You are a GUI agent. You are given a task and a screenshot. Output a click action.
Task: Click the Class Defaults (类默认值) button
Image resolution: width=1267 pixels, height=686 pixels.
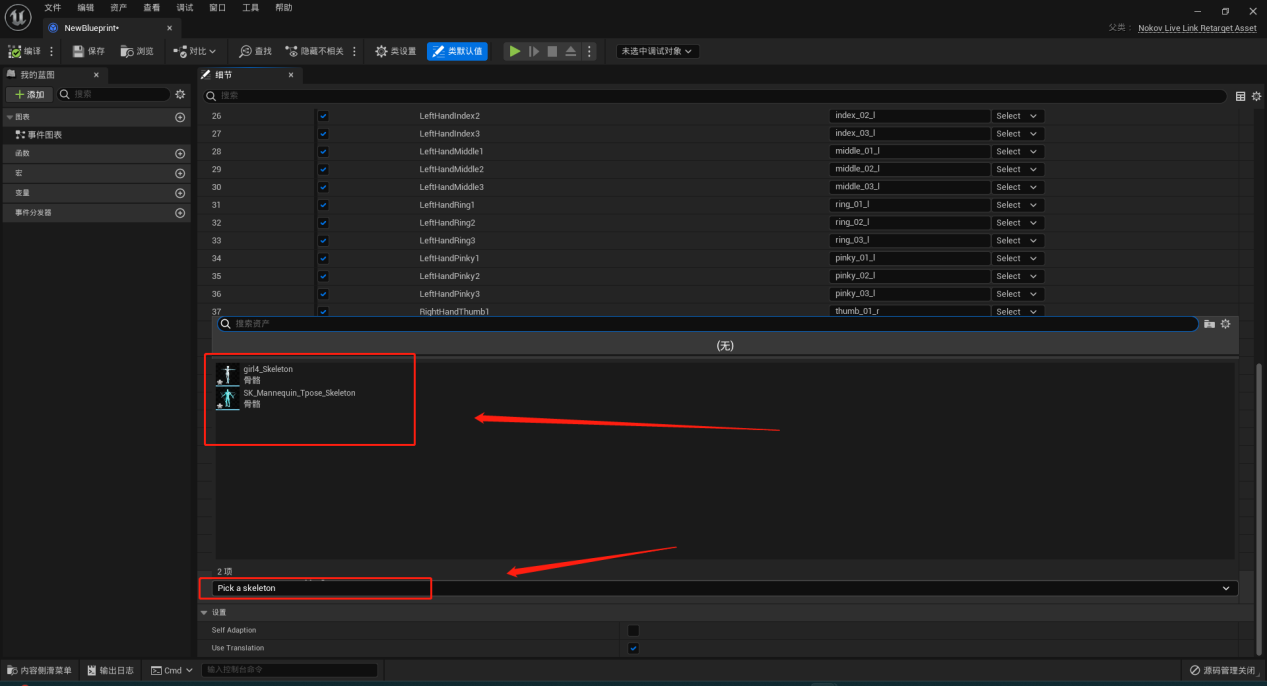click(x=457, y=51)
